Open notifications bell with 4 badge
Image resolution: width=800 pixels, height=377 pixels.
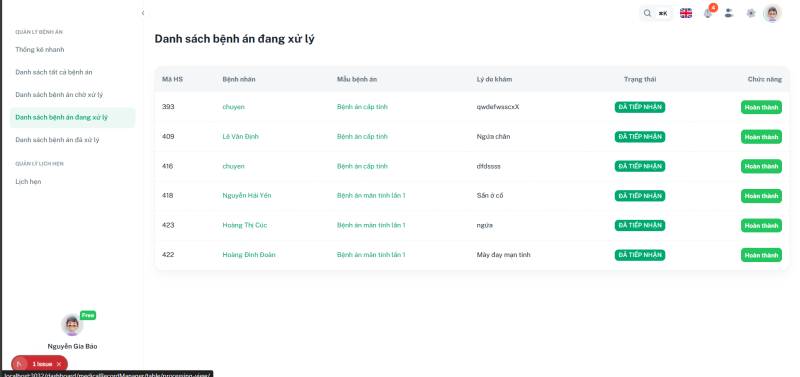click(708, 13)
